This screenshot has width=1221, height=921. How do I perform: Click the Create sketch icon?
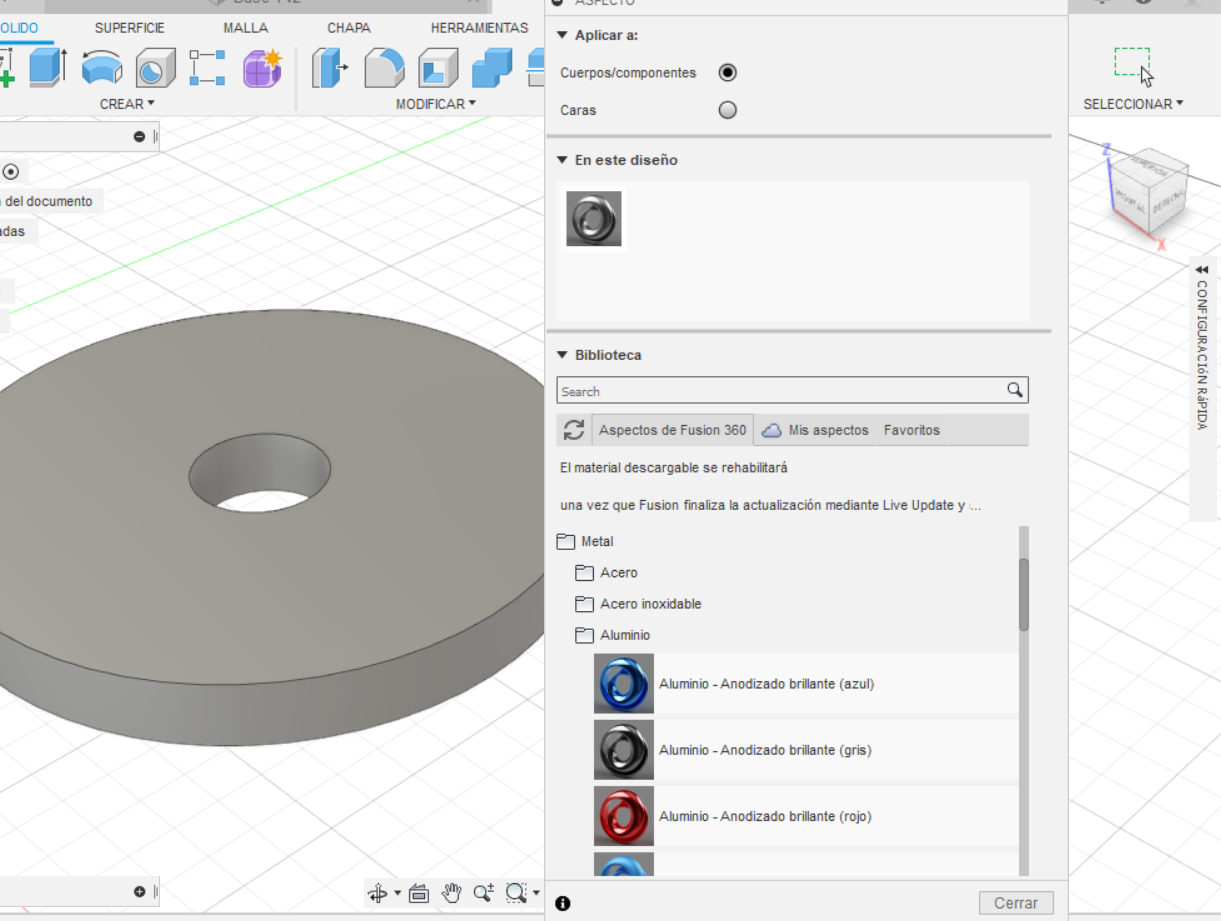[x=7, y=68]
